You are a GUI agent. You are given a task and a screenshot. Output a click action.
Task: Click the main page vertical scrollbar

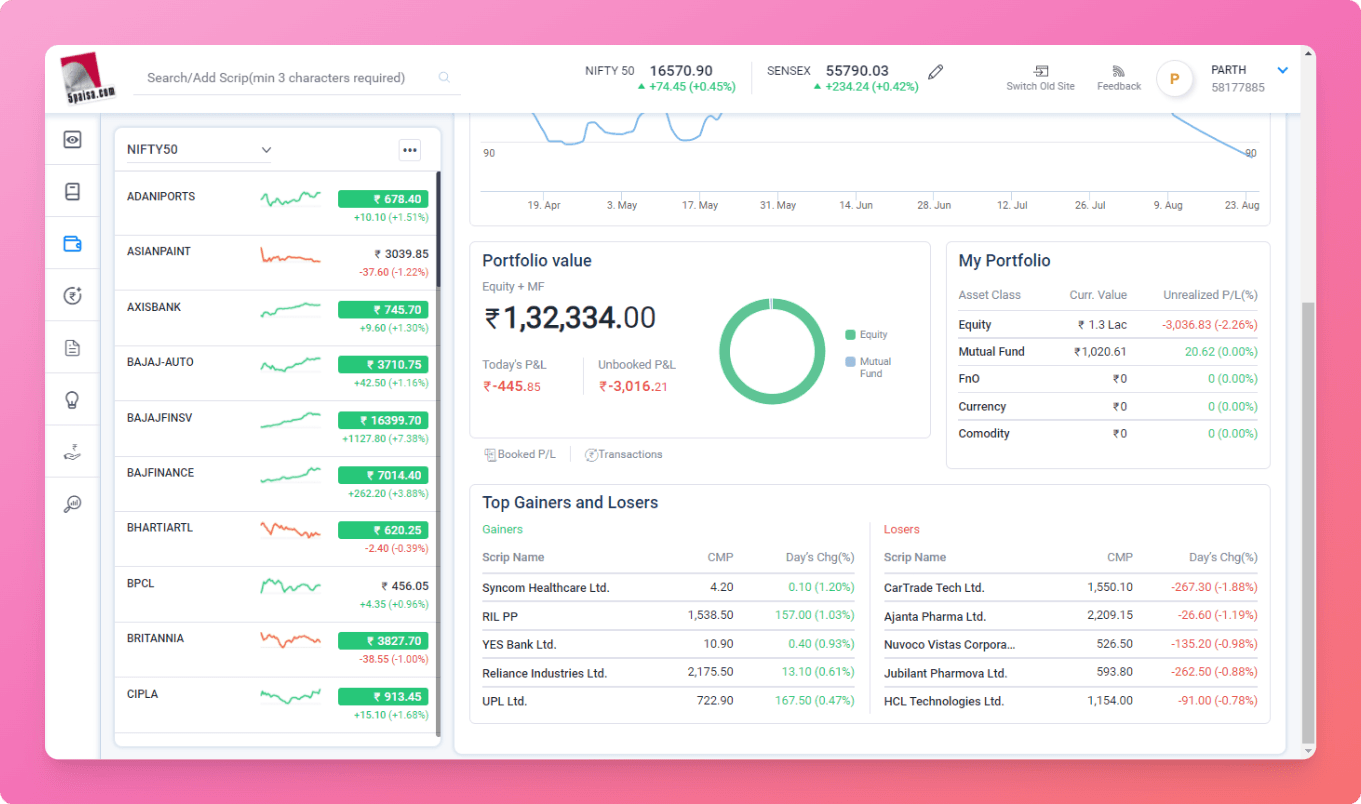1308,523
